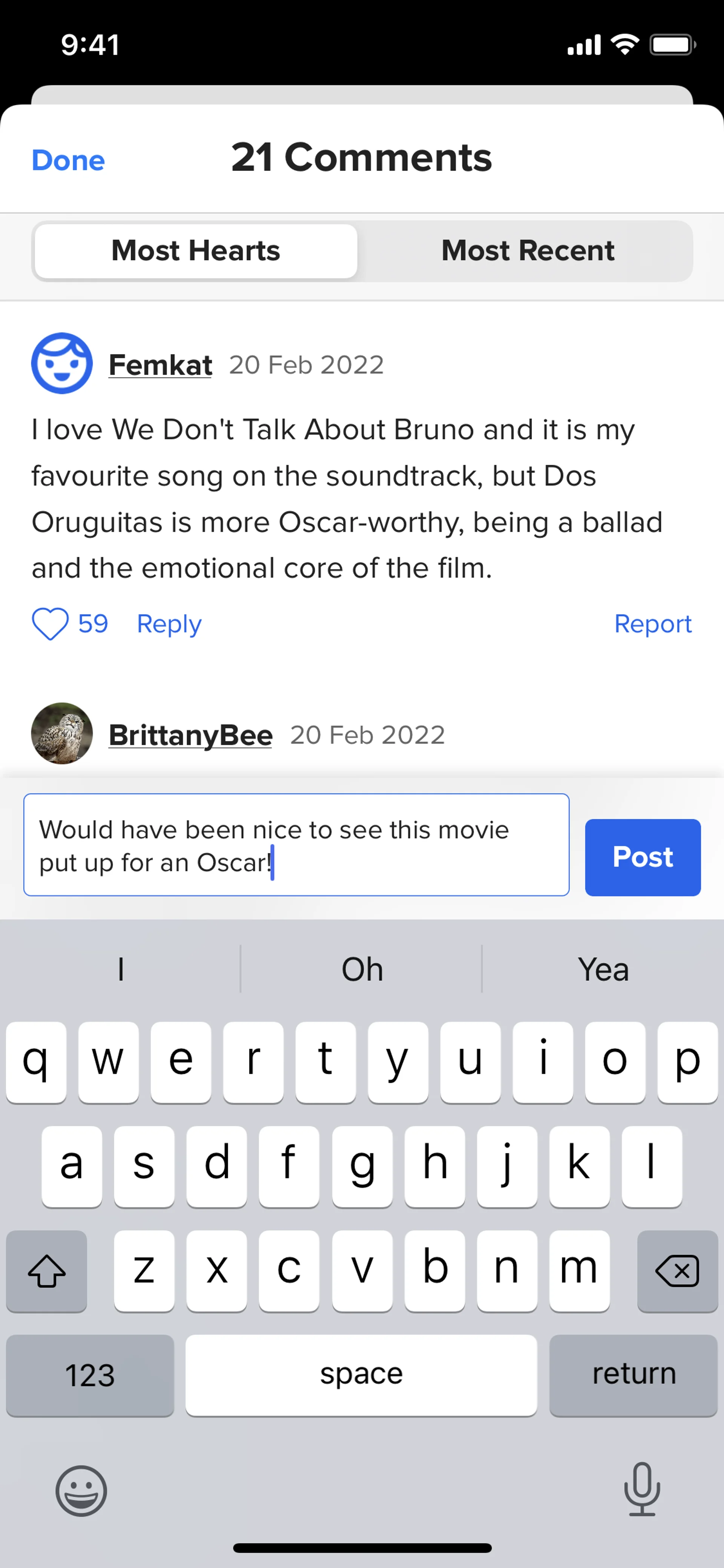Open the emoji keyboard
Screen dimensions: 724x1568
[81, 1491]
